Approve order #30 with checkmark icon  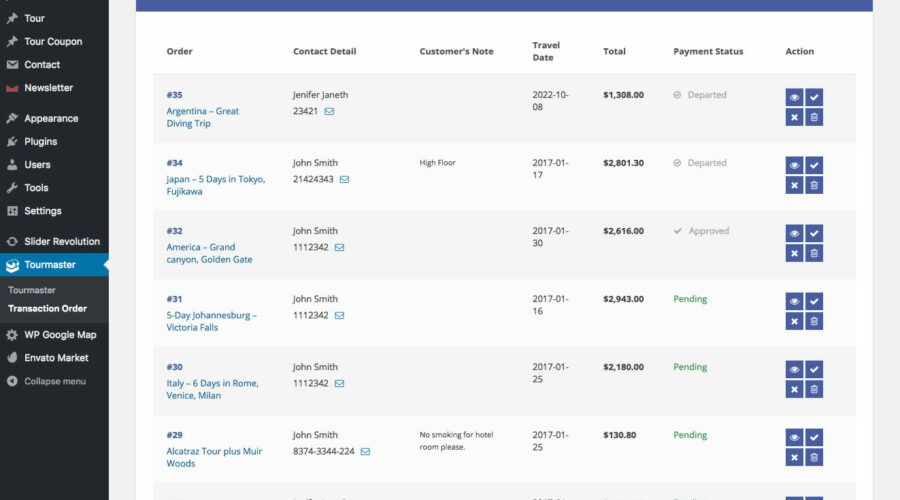point(814,369)
